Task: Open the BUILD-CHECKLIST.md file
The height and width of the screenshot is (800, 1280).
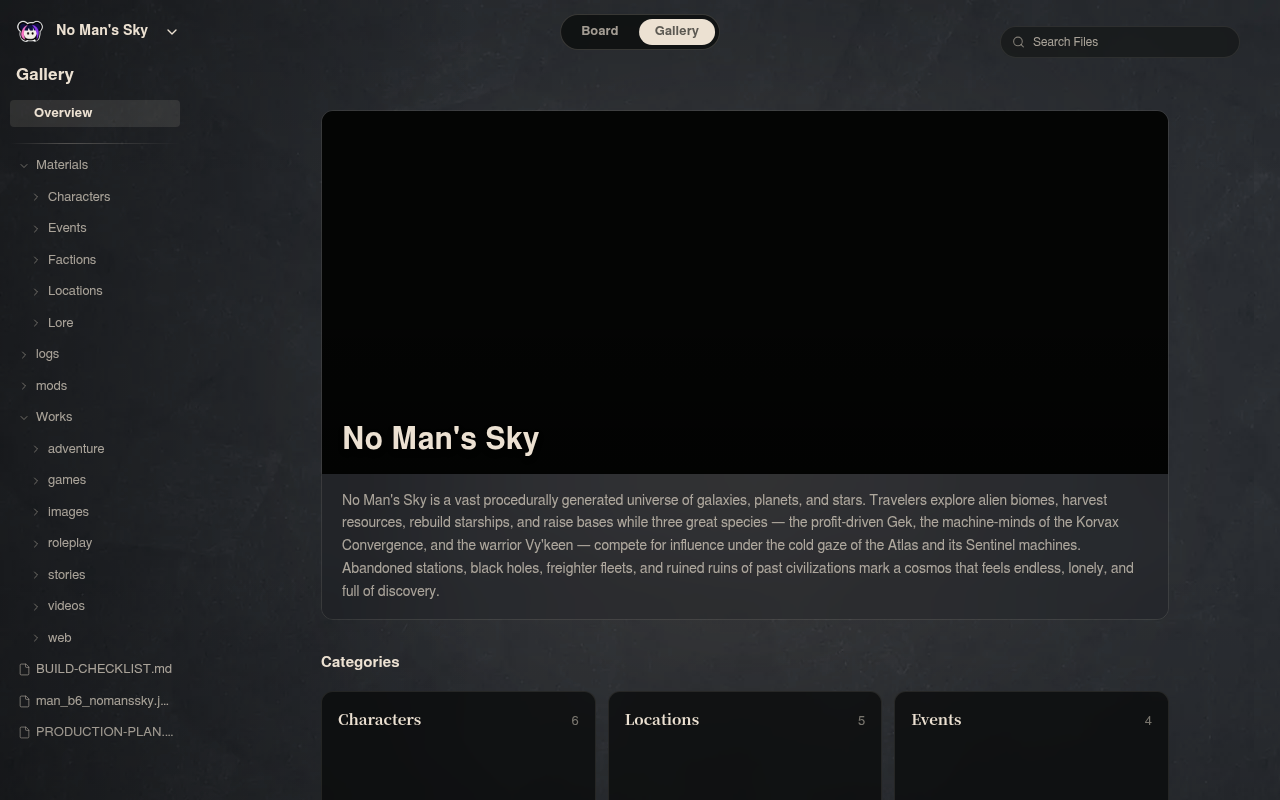Action: 104,669
